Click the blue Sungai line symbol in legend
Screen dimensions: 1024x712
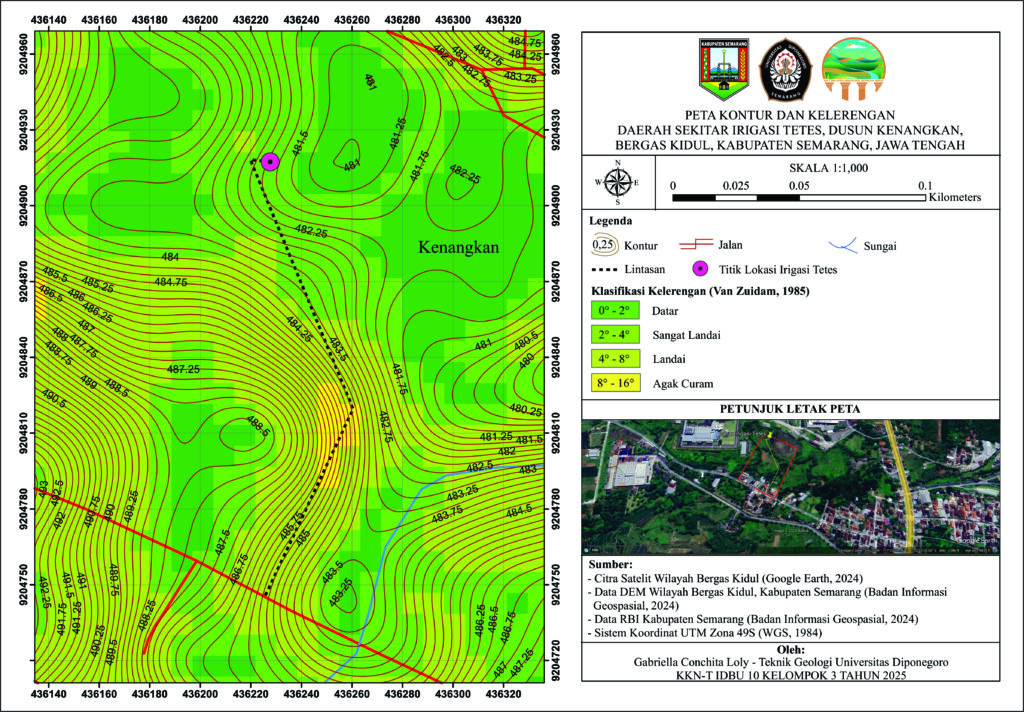pyautogui.click(x=842, y=245)
